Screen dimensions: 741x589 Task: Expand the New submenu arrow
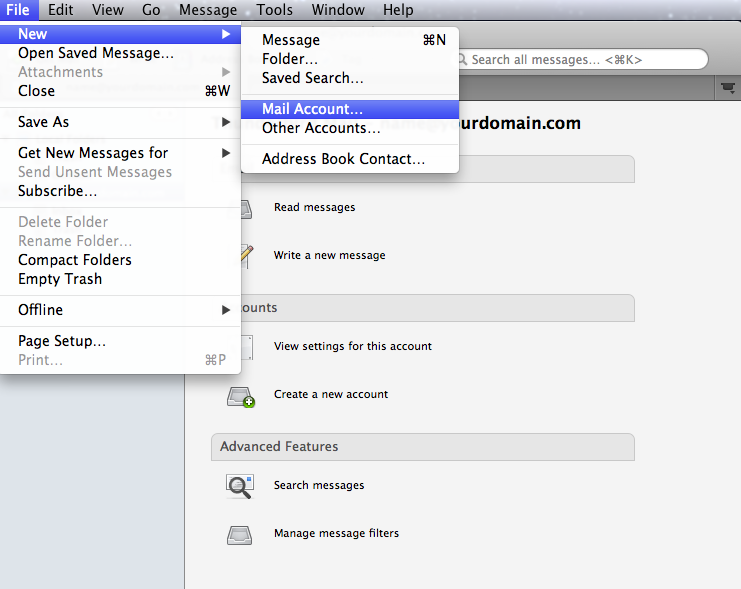click(x=226, y=34)
